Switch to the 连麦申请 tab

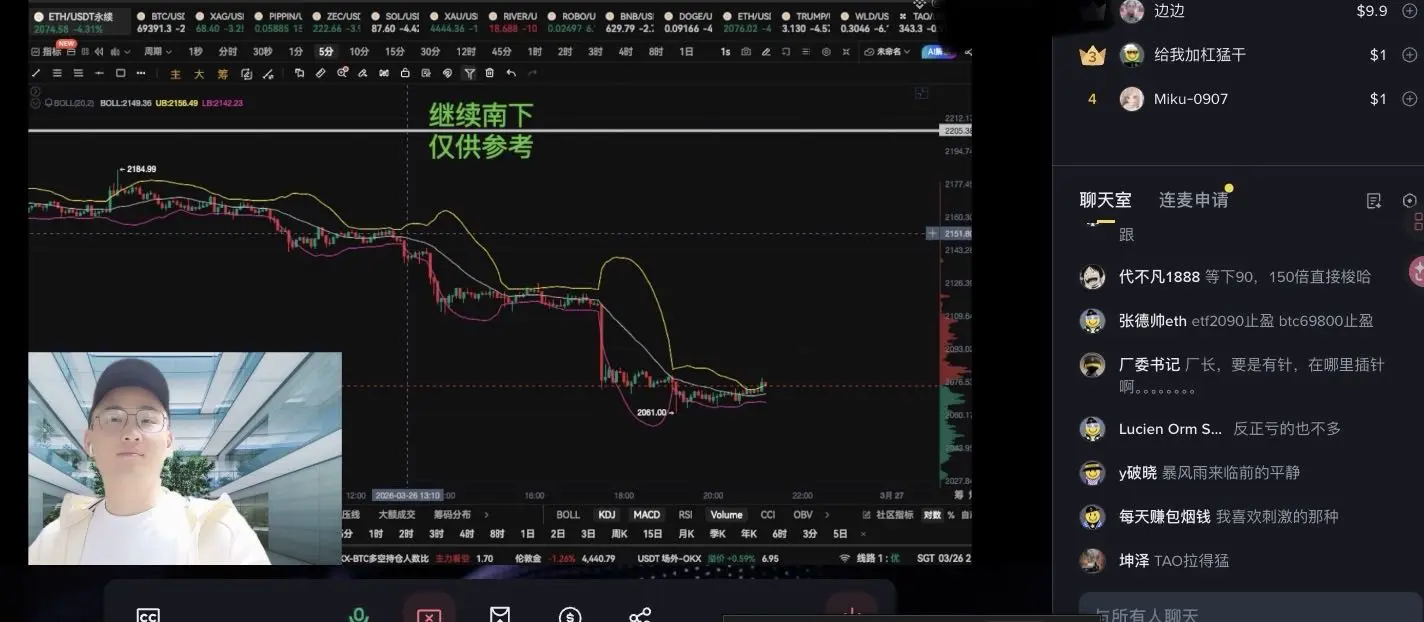tap(1193, 200)
